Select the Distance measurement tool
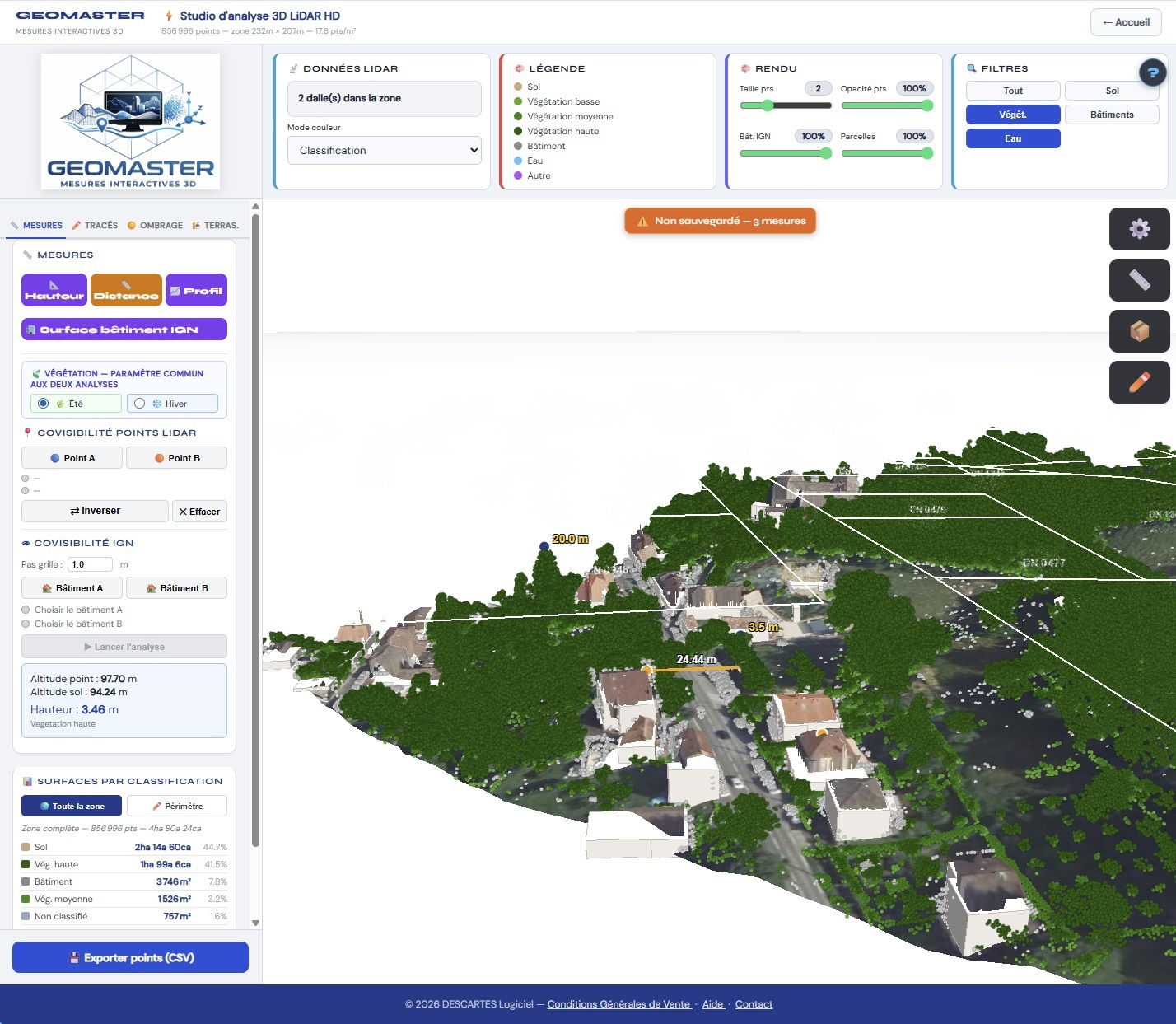The width and height of the screenshot is (1176, 1024). (126, 289)
